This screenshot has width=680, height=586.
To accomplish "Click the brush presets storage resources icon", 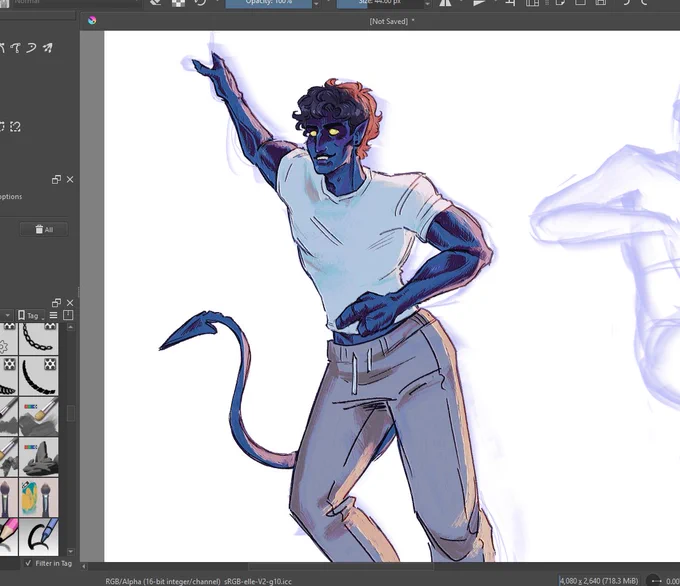I will click(x=68, y=315).
